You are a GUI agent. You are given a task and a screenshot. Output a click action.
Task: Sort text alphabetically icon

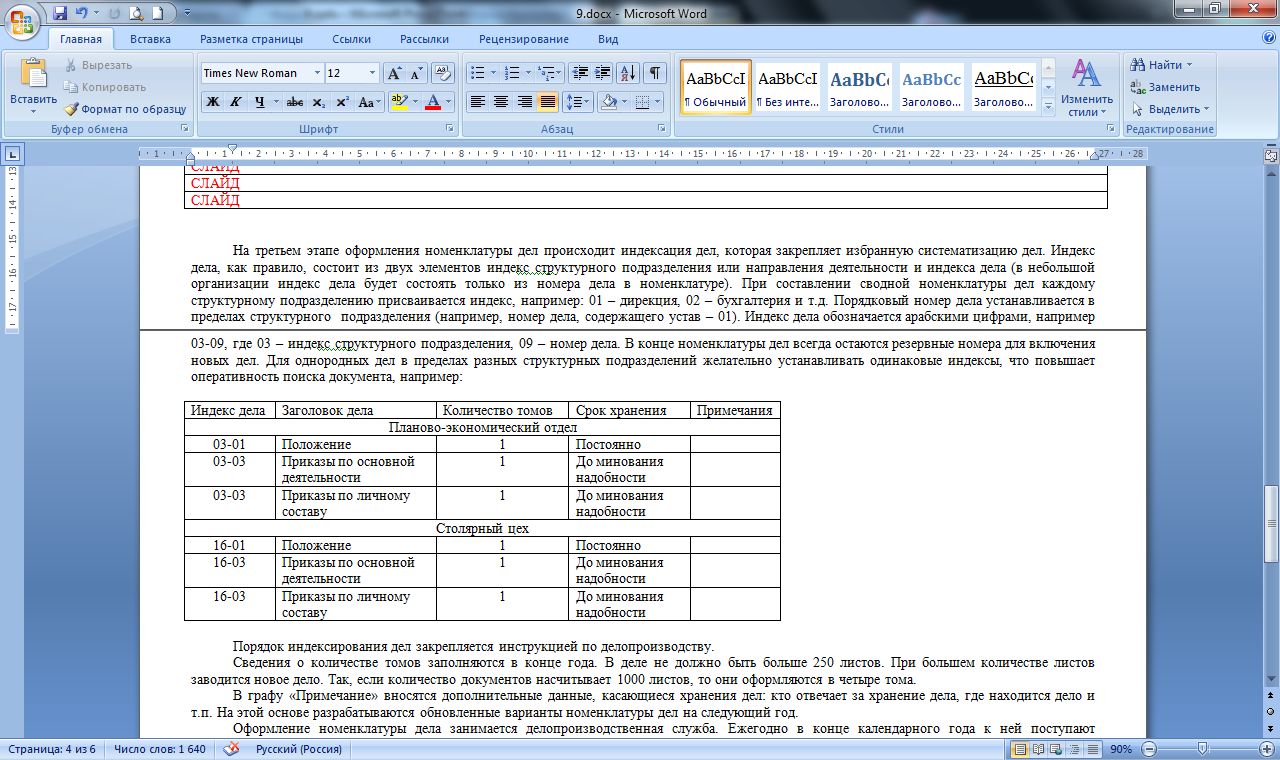point(629,73)
